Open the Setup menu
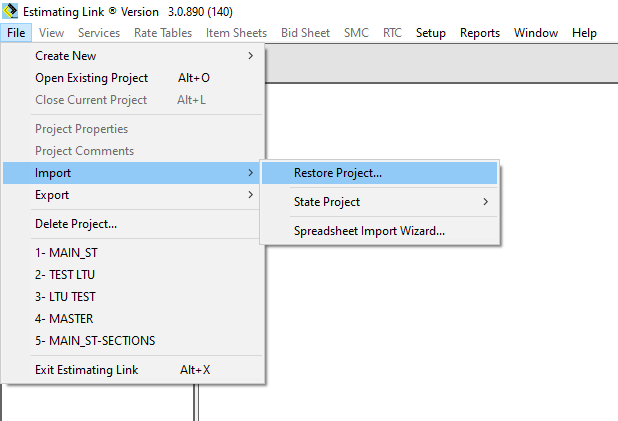The height and width of the screenshot is (421, 618). tap(431, 33)
